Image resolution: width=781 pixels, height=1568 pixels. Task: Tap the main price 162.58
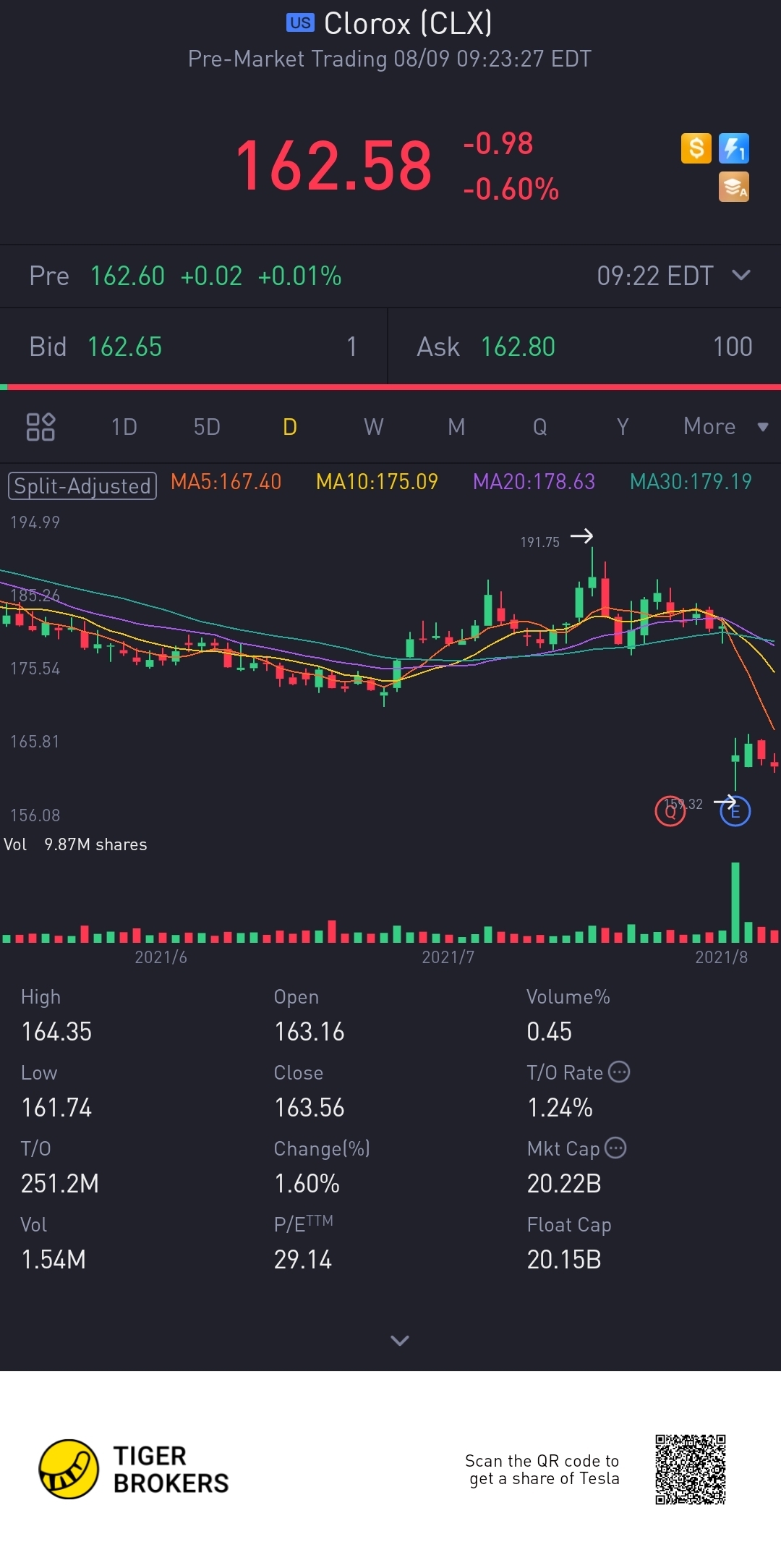(334, 166)
